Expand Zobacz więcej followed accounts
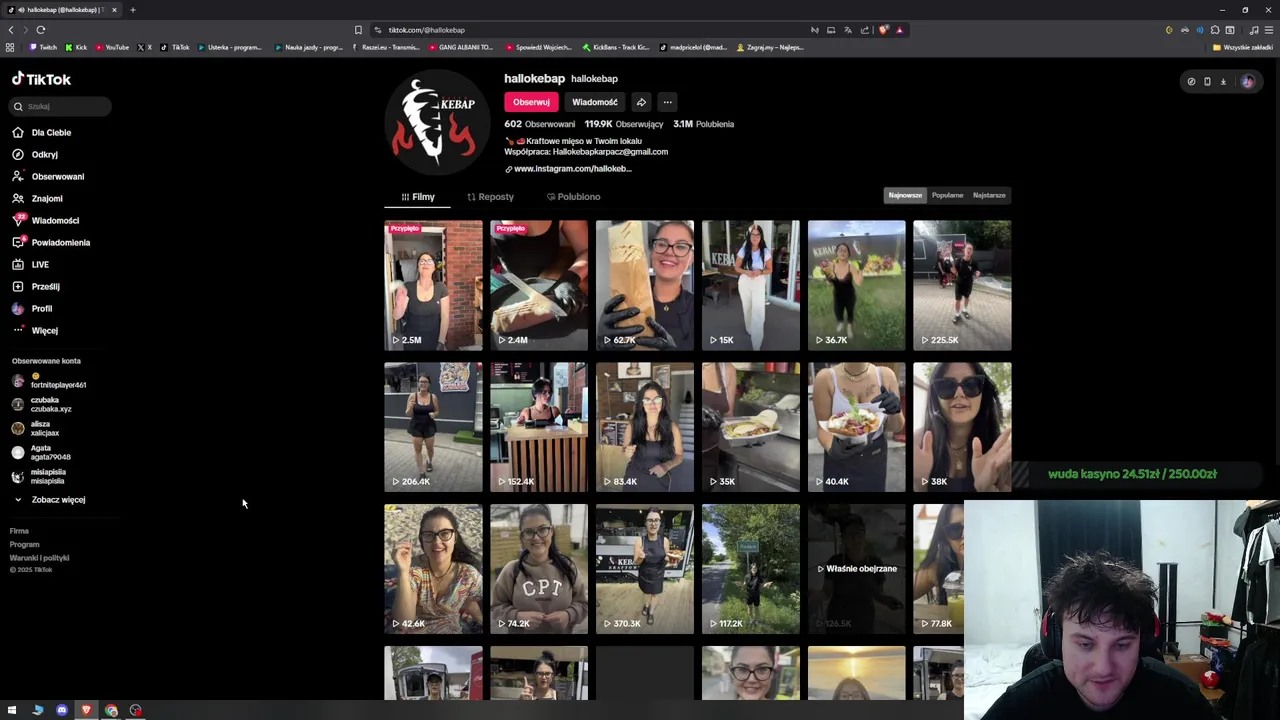This screenshot has width=1280, height=720. pyautogui.click(x=50, y=499)
